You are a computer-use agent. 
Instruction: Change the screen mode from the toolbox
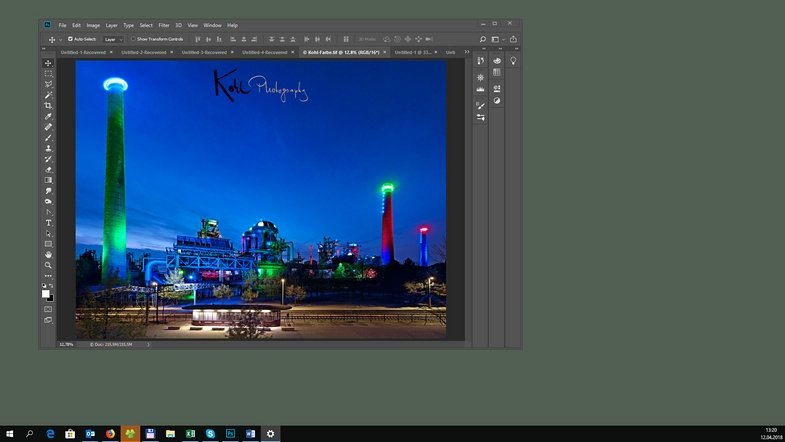point(48,320)
